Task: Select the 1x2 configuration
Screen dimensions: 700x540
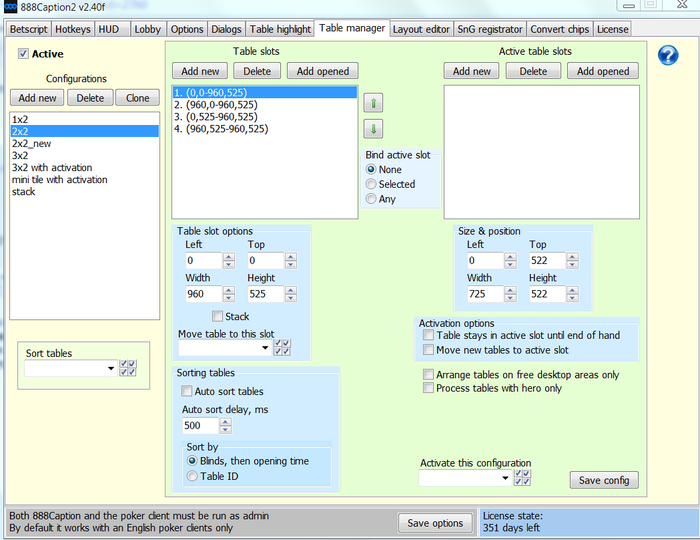Action: tap(84, 120)
